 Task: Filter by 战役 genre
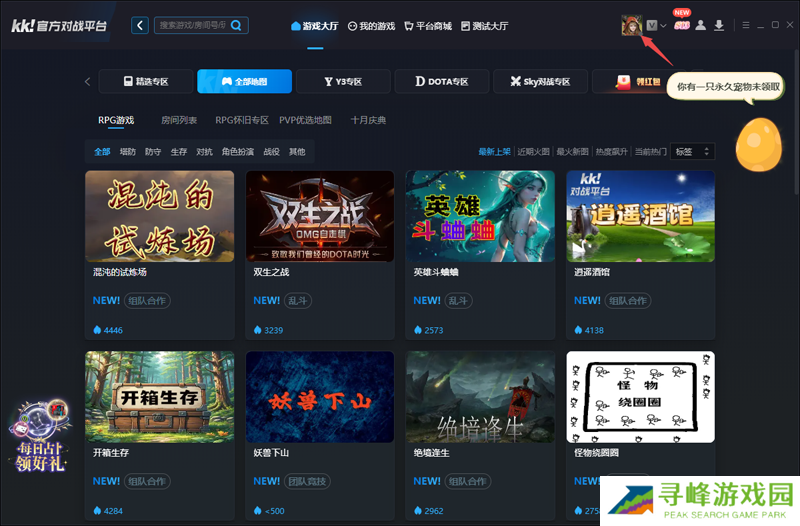tap(271, 152)
